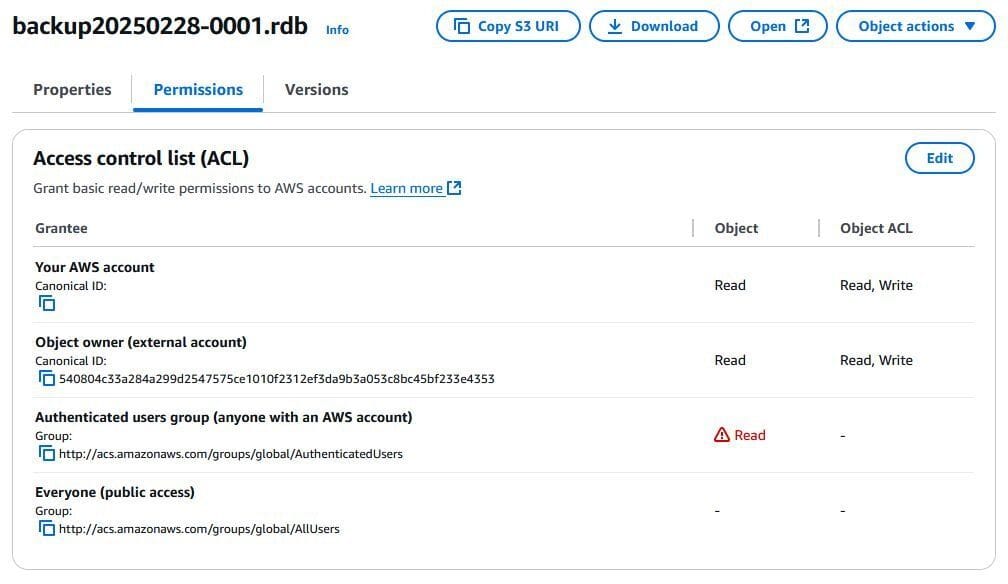
Task: Copy the canonical ID of your AWS account
Action: point(46,302)
